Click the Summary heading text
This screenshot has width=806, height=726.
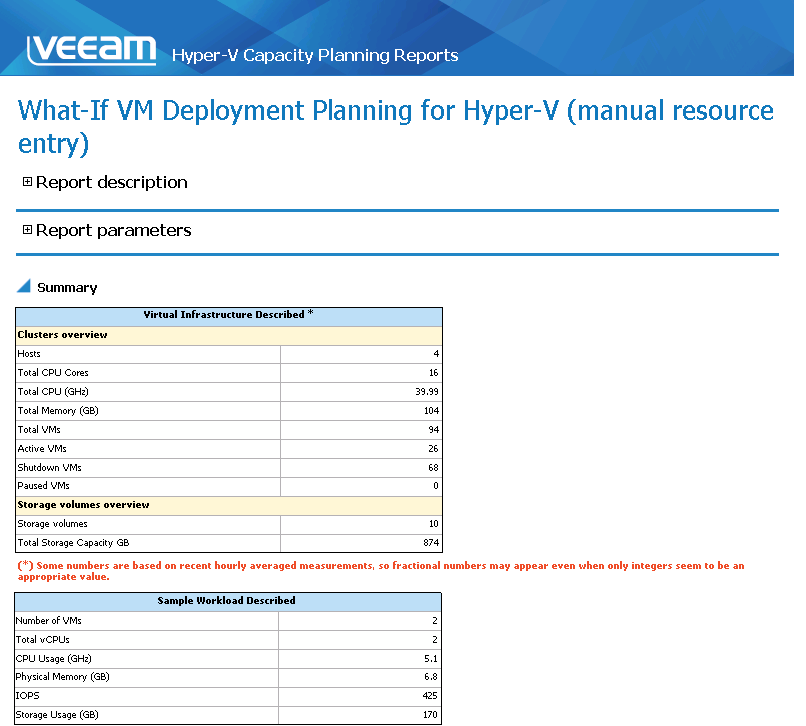pos(67,287)
